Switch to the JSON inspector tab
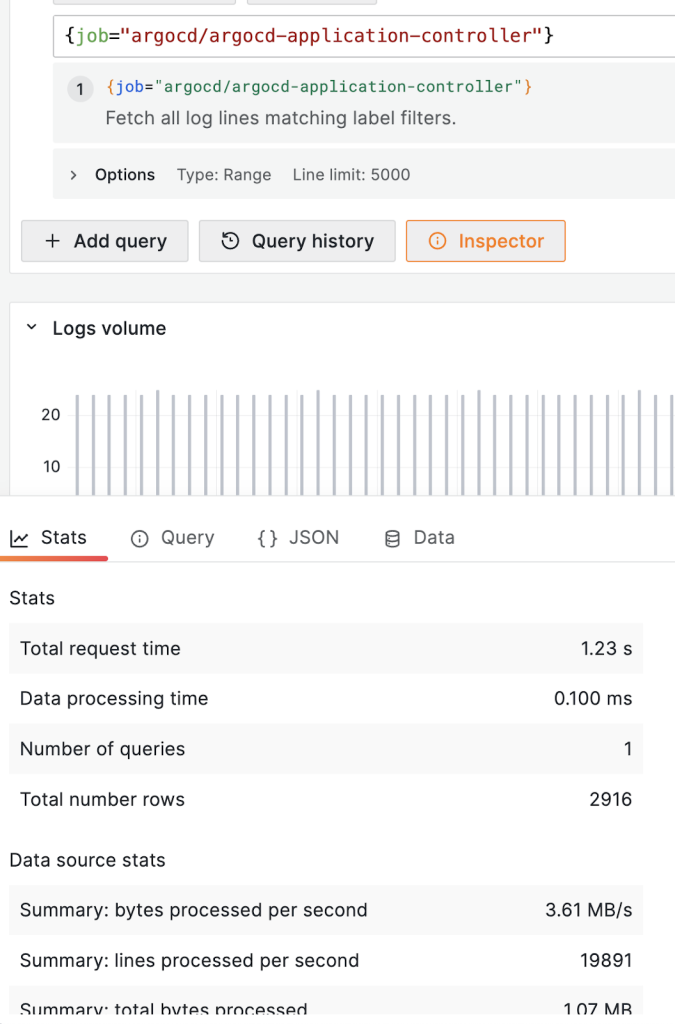 point(313,538)
